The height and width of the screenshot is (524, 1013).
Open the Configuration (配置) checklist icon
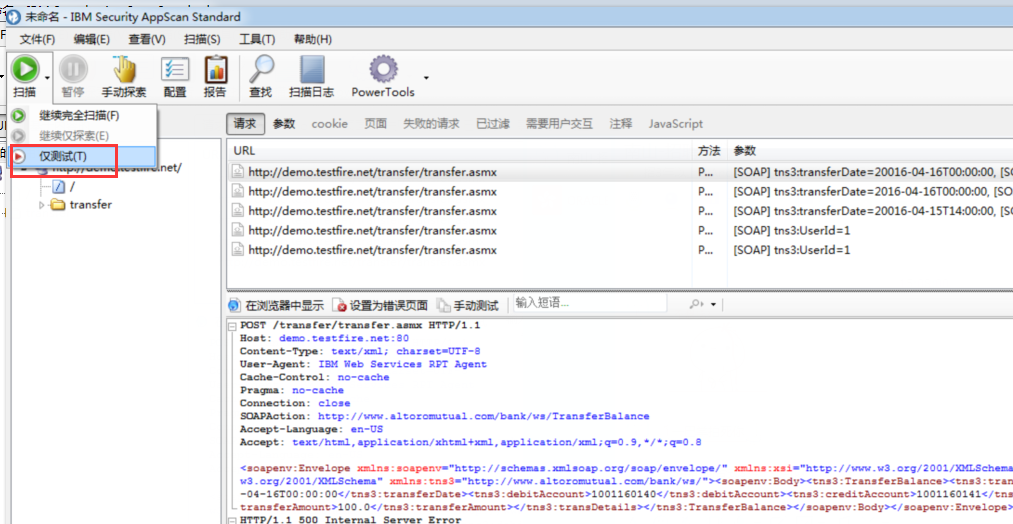pyautogui.click(x=174, y=69)
